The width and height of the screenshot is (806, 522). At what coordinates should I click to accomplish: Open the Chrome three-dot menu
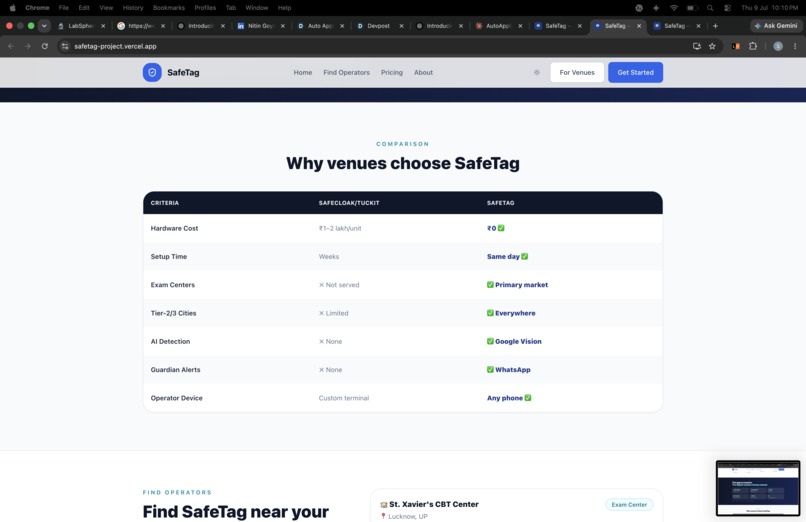(795, 46)
